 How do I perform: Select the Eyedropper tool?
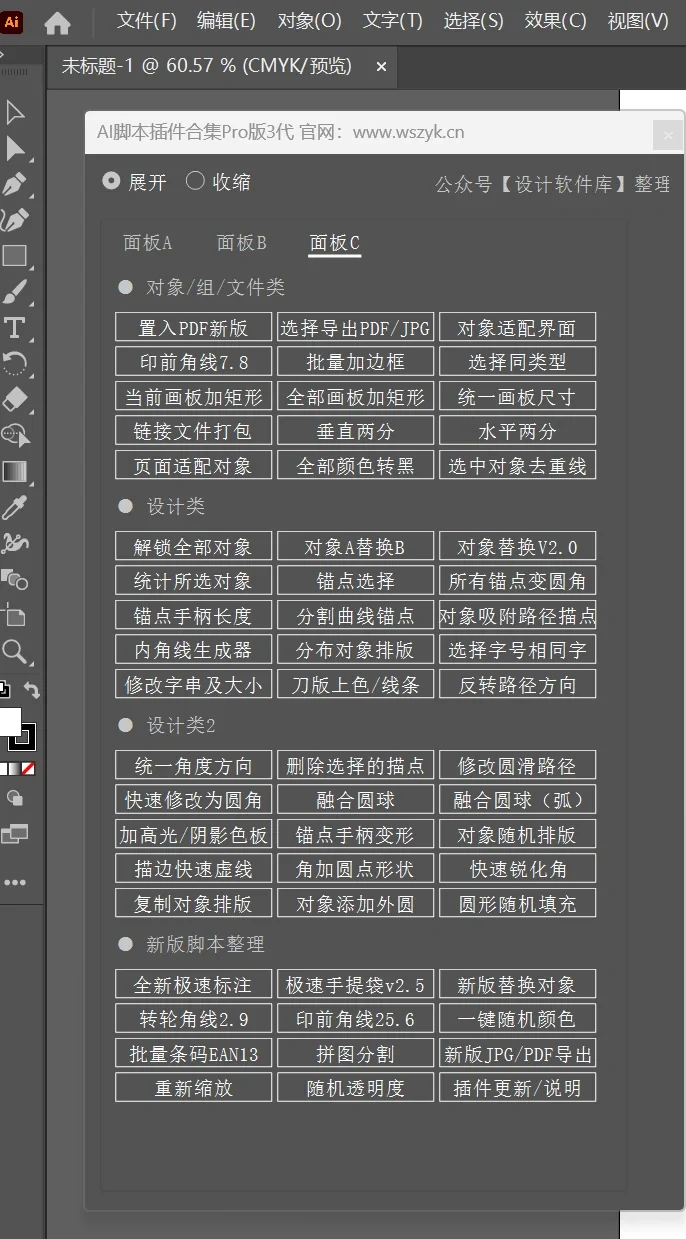15,507
